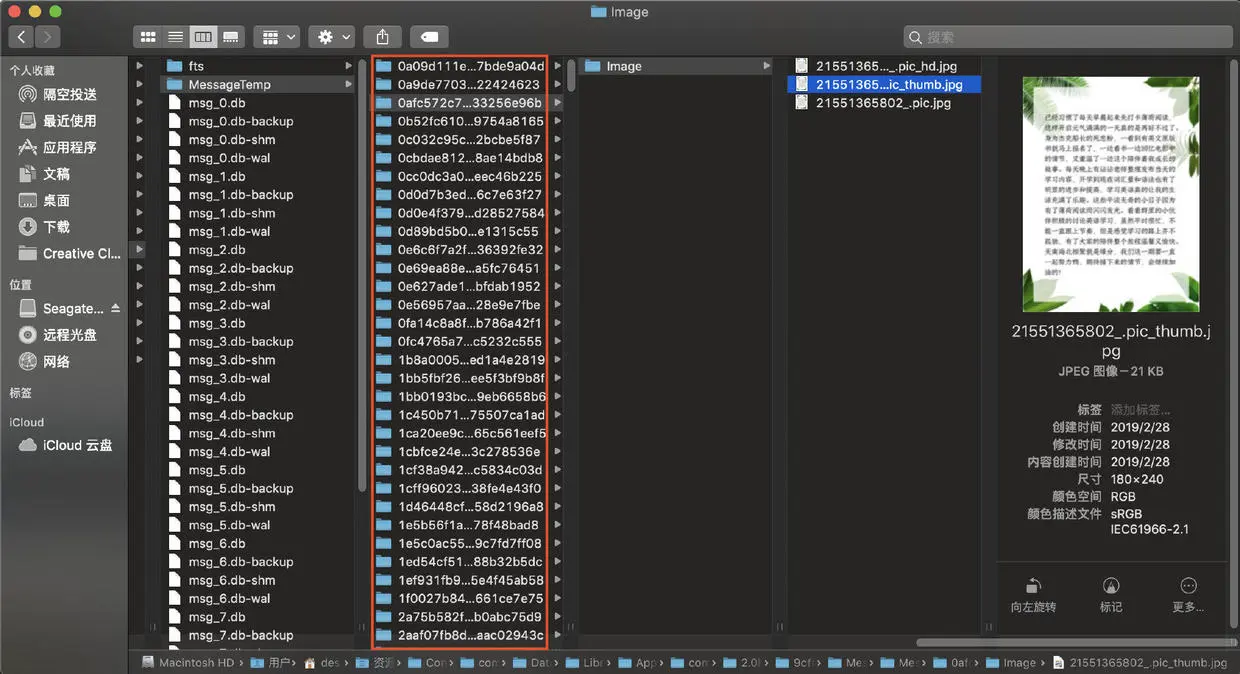The width and height of the screenshot is (1240, 674).
Task: Expand arrow of folder 0cc0dc3a0...eec46b225
Action: (557, 177)
